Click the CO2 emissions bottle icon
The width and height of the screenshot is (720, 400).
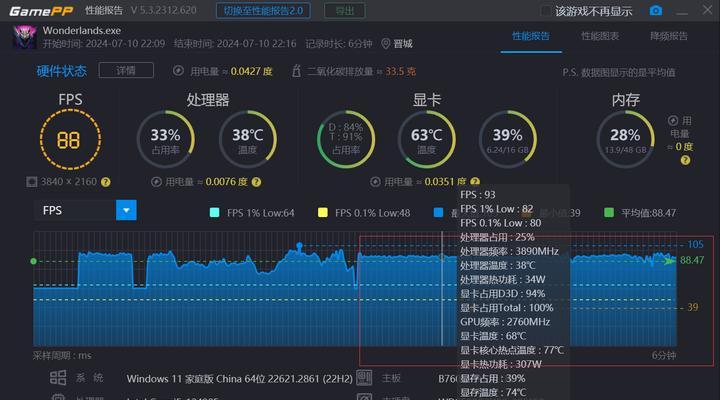(297, 71)
